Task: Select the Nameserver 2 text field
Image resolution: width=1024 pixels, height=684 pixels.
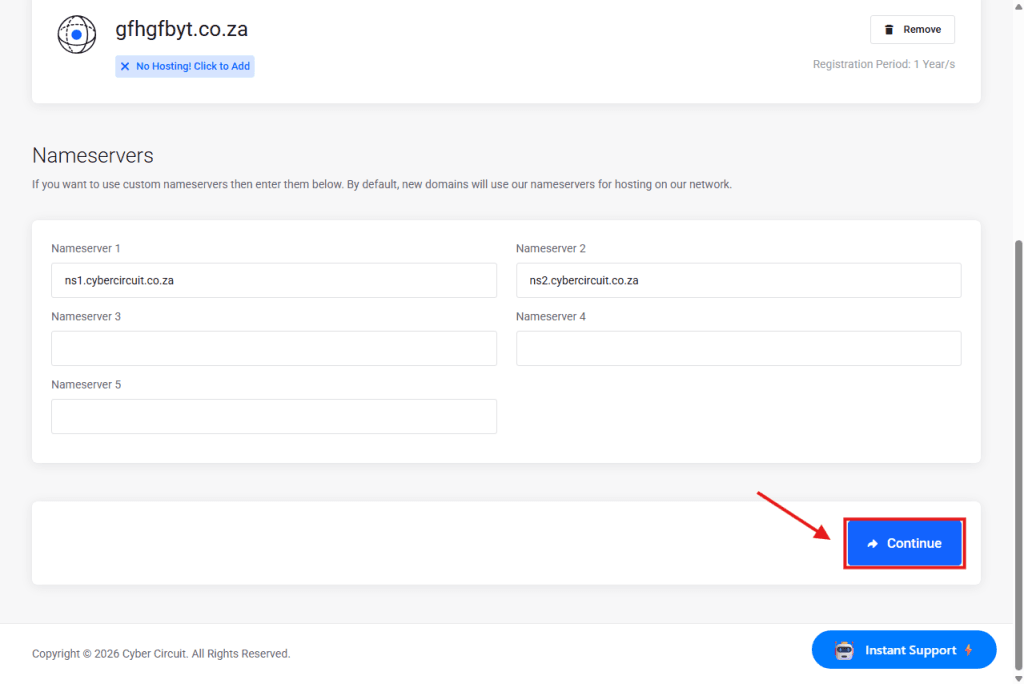Action: tap(738, 281)
